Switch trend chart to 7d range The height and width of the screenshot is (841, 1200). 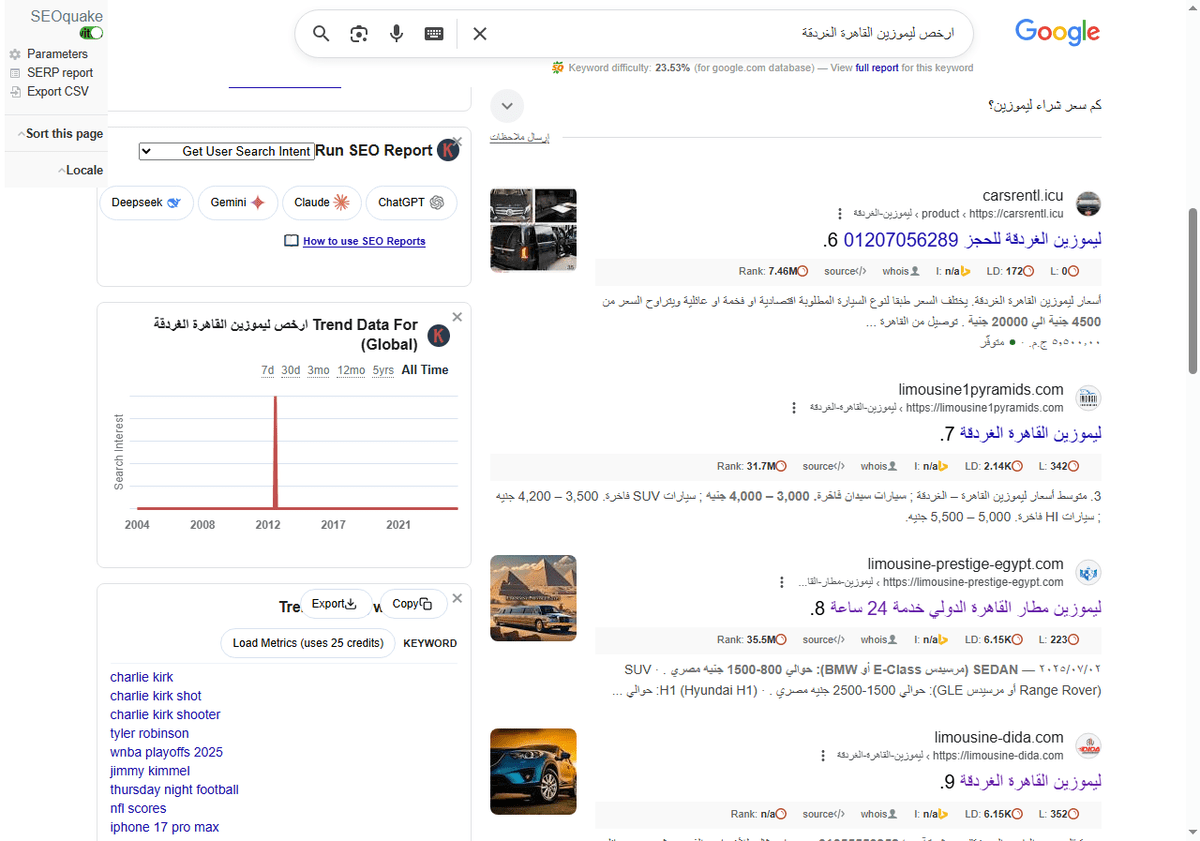click(267, 370)
